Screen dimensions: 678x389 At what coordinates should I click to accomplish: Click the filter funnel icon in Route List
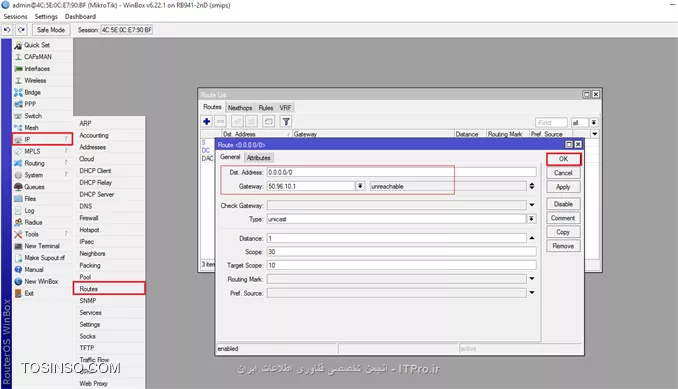click(286, 121)
